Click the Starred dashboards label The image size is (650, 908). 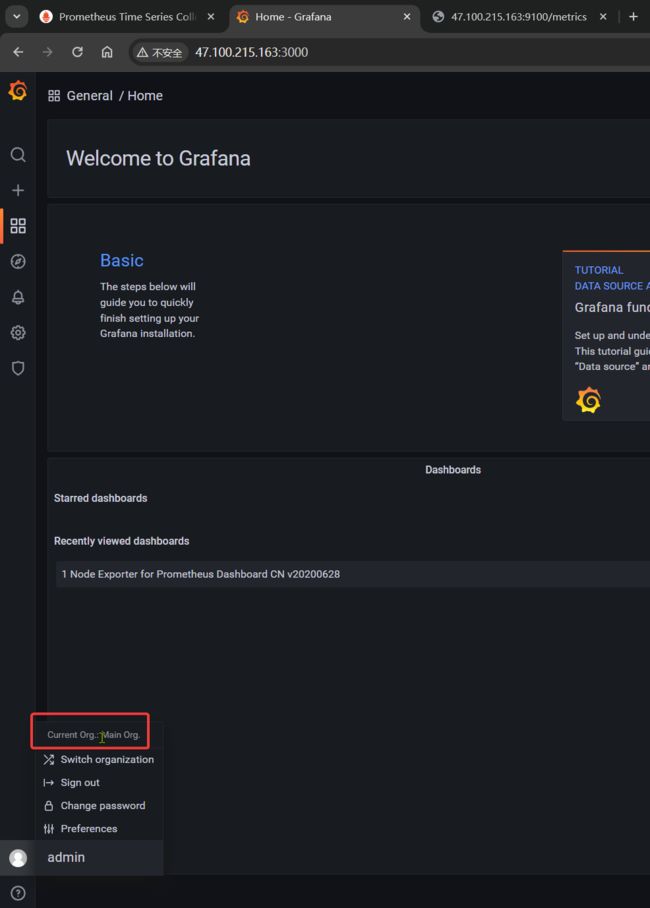point(100,498)
